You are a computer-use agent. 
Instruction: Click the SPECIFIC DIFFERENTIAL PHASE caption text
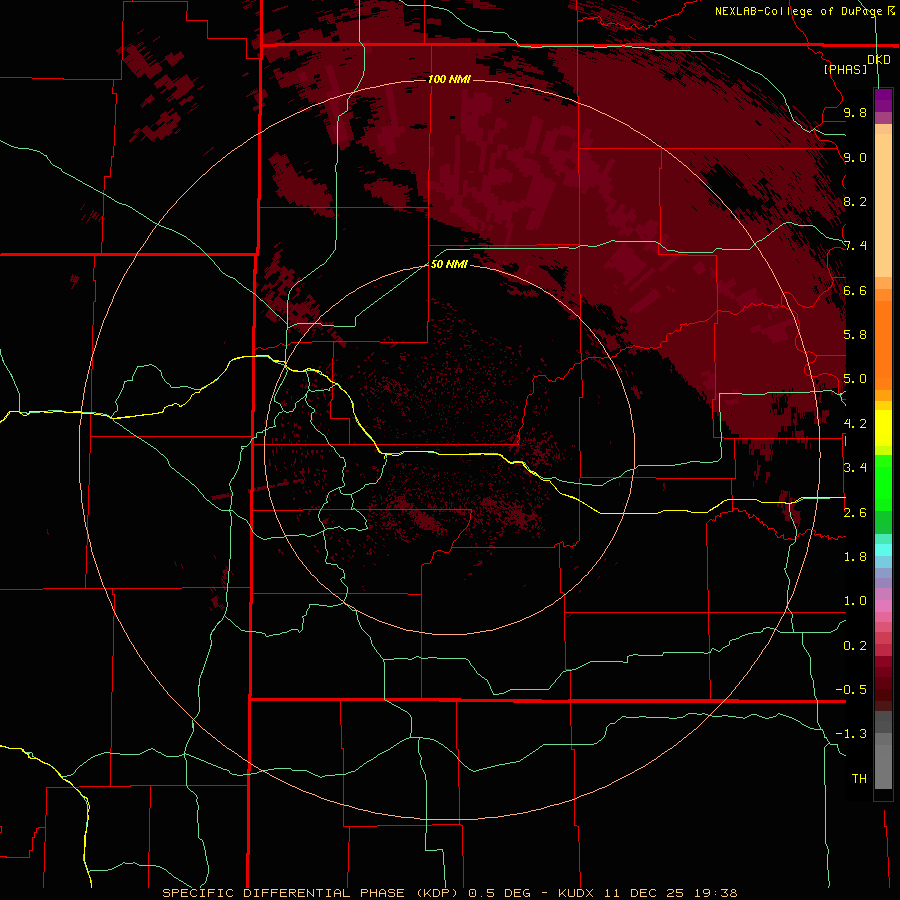[286, 893]
